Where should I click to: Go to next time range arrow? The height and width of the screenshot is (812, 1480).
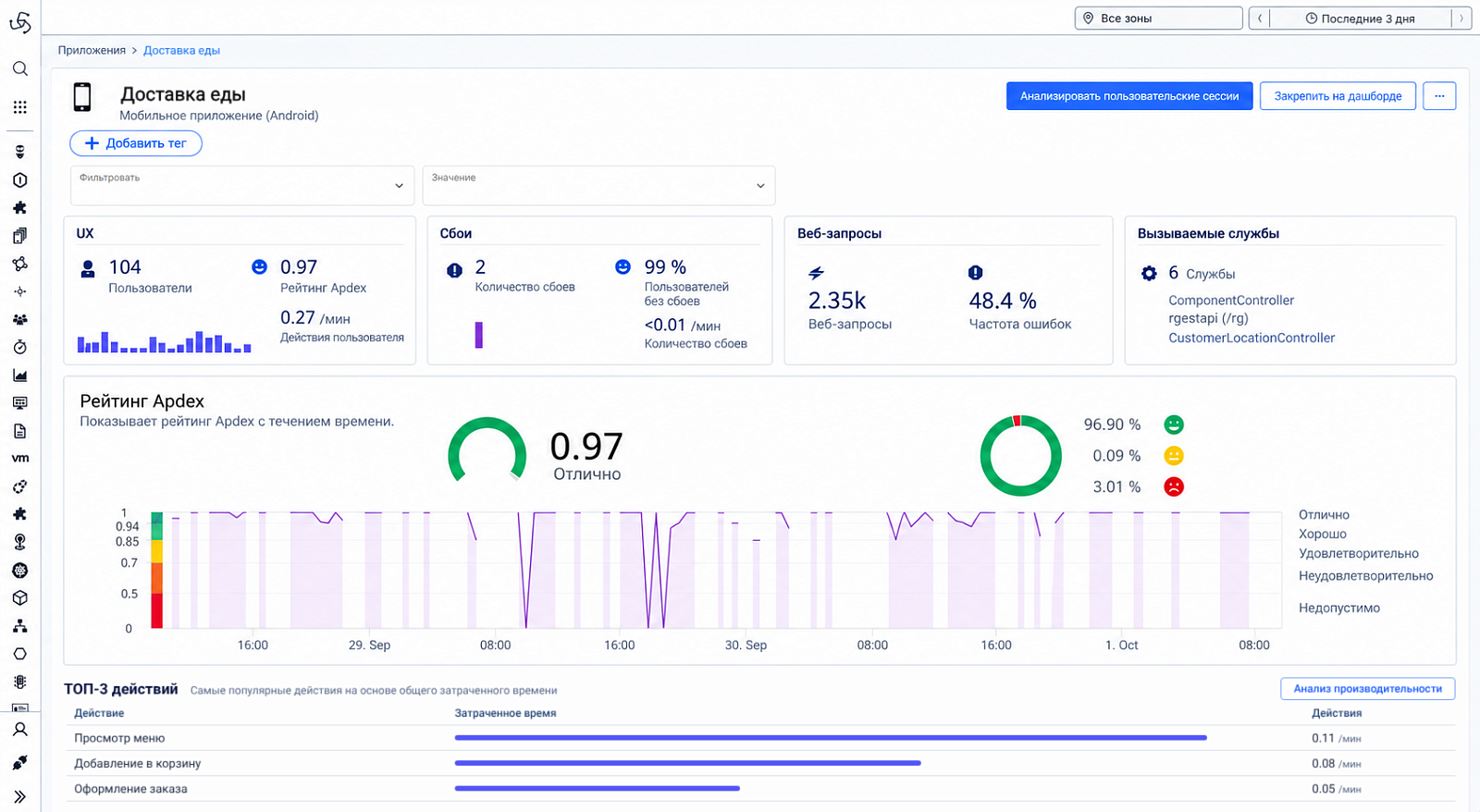tap(1461, 18)
